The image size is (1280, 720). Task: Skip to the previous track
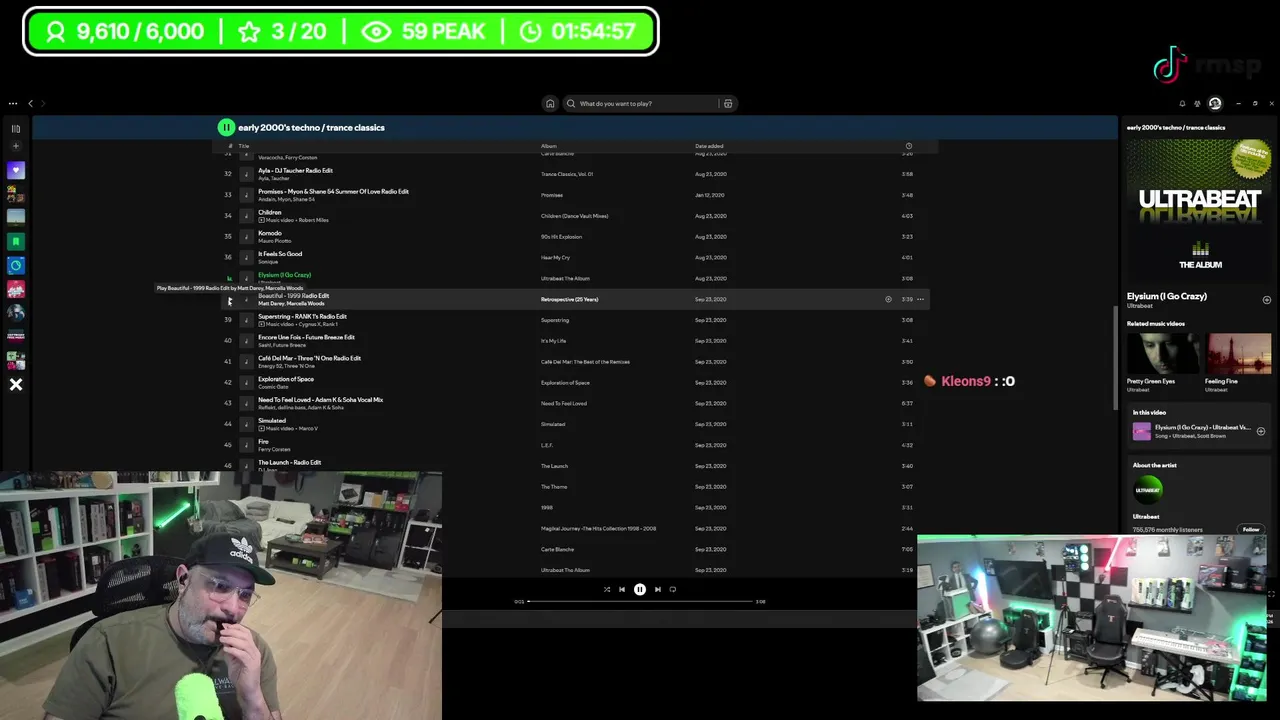[622, 589]
